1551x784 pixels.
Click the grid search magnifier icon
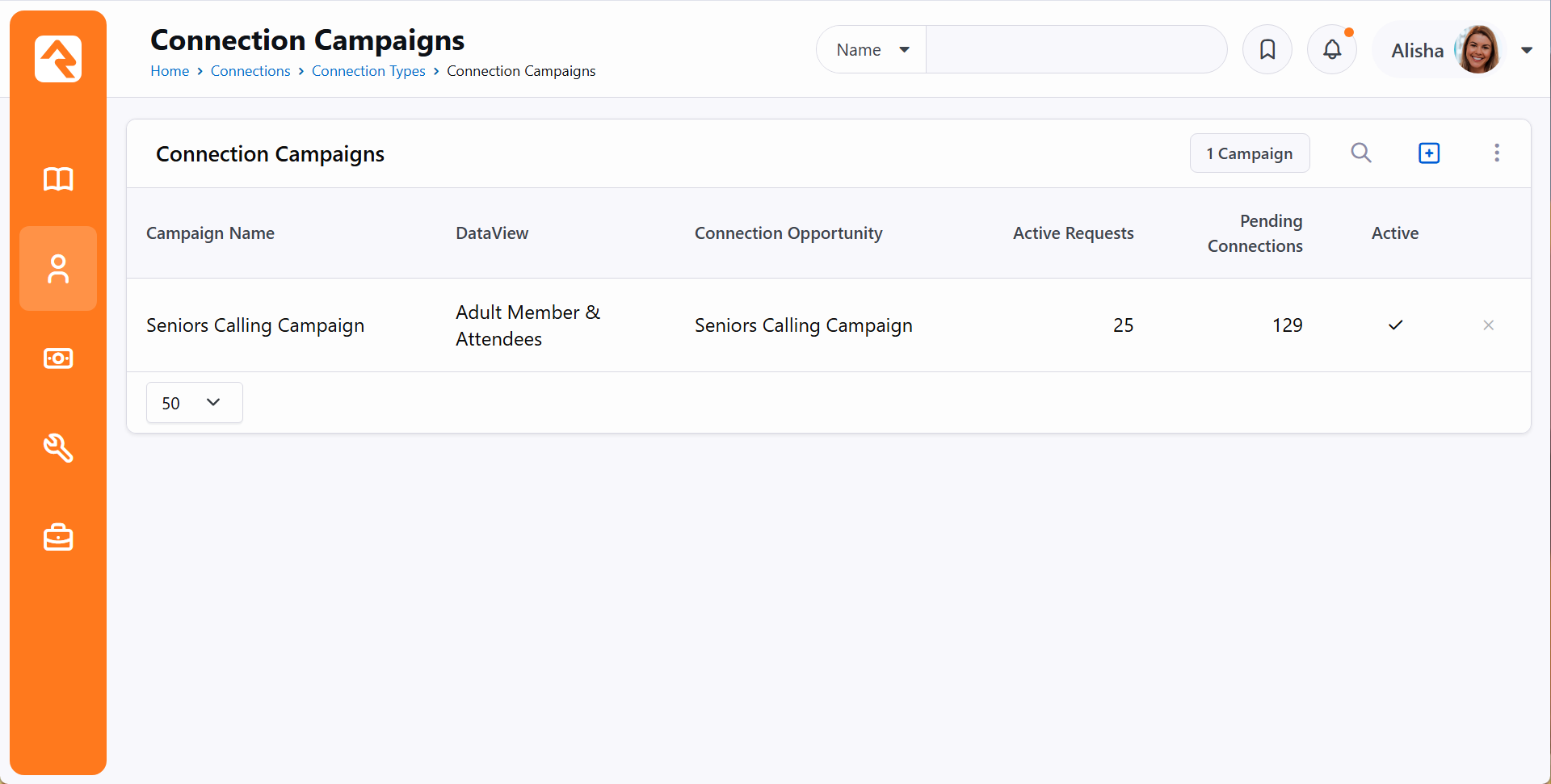(x=1361, y=153)
